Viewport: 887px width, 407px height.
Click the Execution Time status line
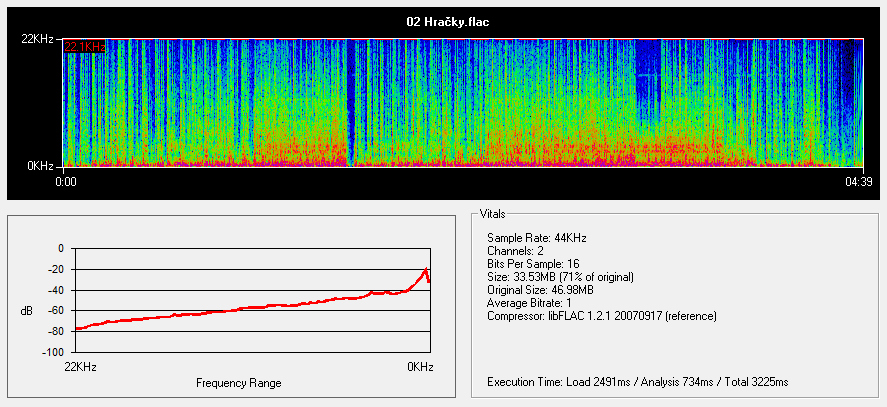[x=637, y=382]
